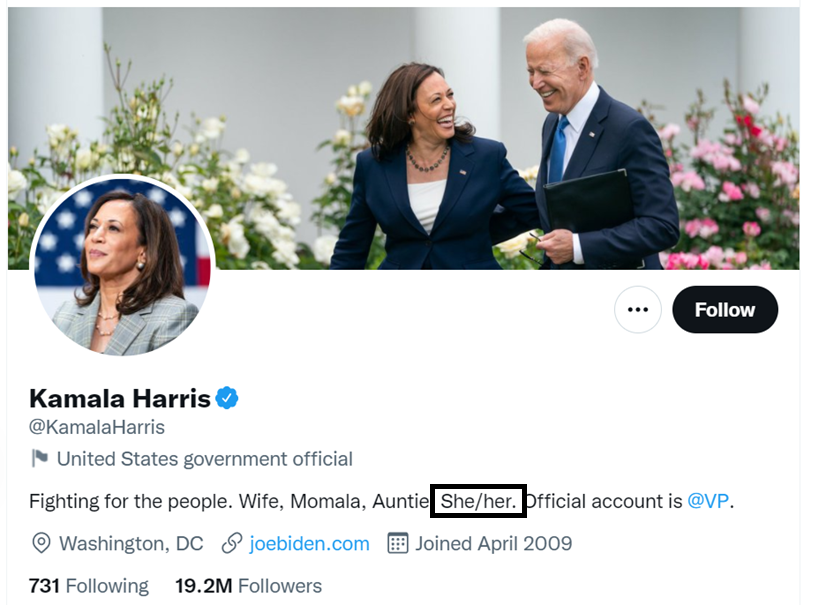Viewport: 826px width, 605px height.
Task: Click the chain link icon
Action: tap(232, 544)
